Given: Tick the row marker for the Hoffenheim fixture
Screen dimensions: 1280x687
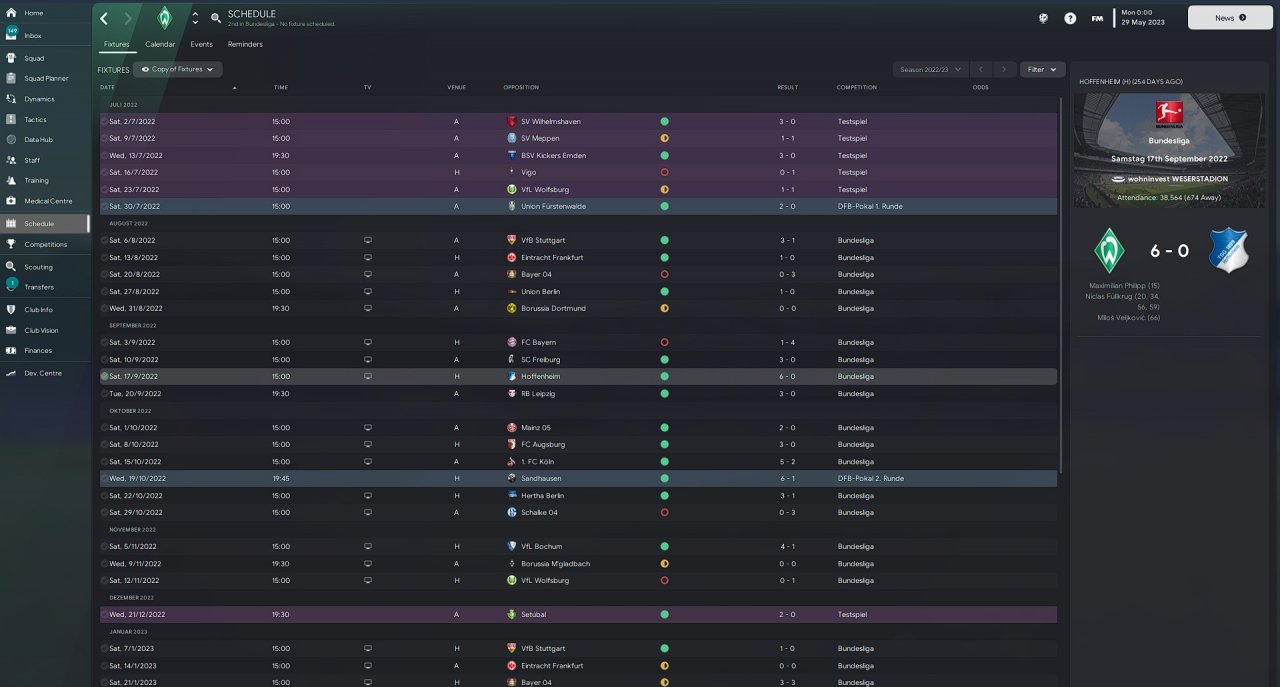Looking at the screenshot, I should point(104,376).
